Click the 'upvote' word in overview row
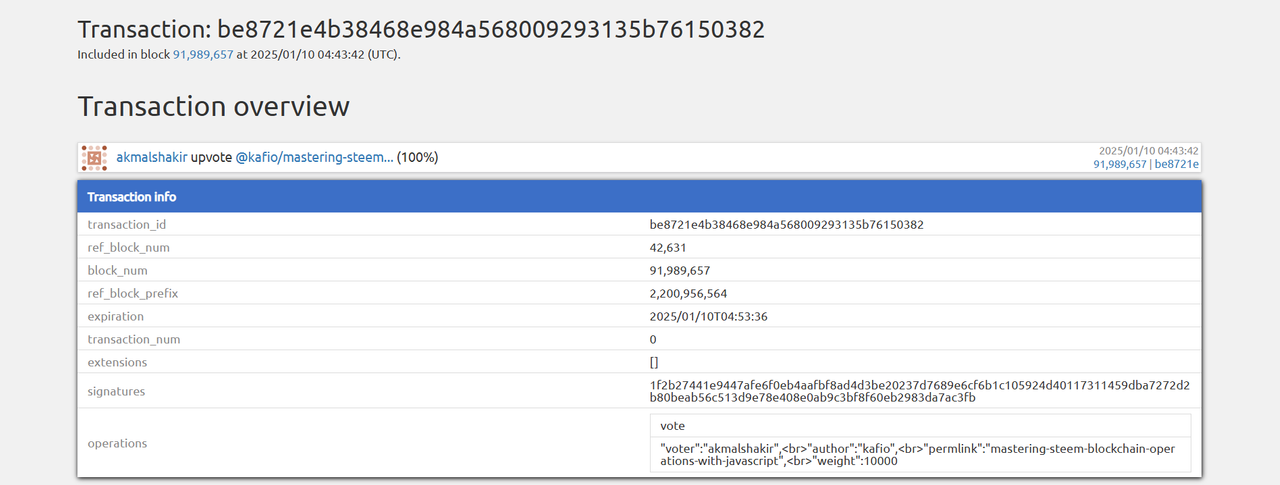1280x485 pixels. point(211,157)
